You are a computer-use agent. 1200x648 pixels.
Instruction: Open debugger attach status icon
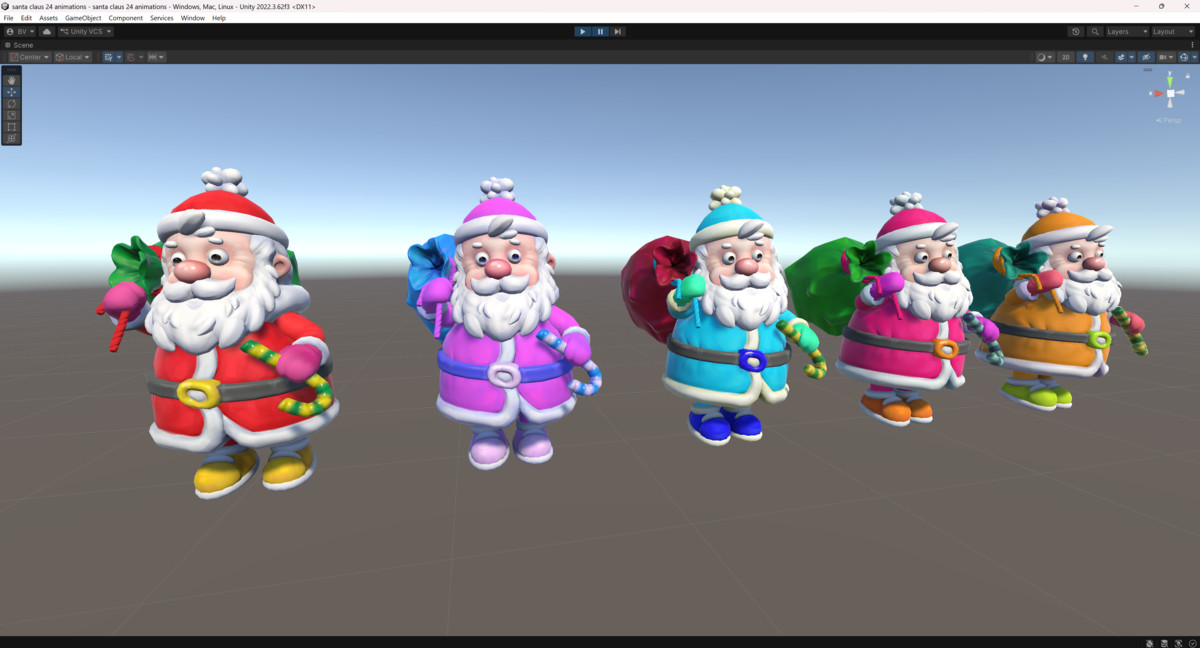(1149, 643)
